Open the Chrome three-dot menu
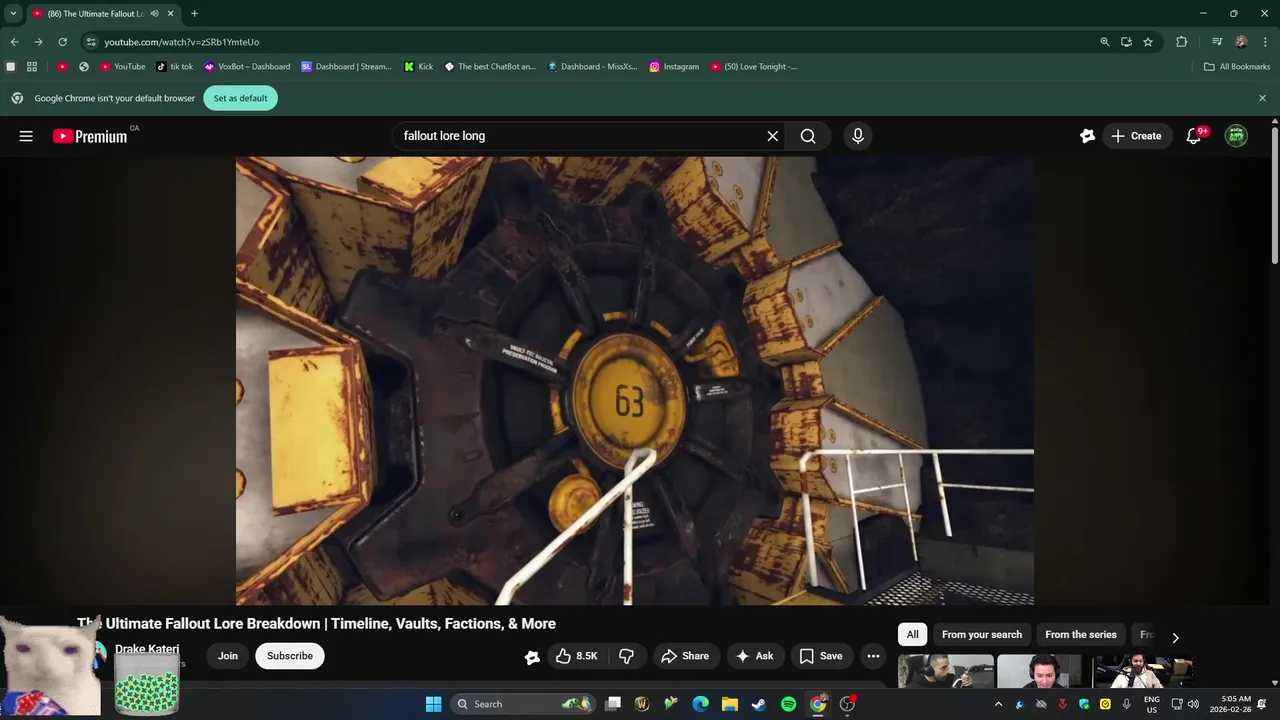The image size is (1280, 720). click(1265, 42)
